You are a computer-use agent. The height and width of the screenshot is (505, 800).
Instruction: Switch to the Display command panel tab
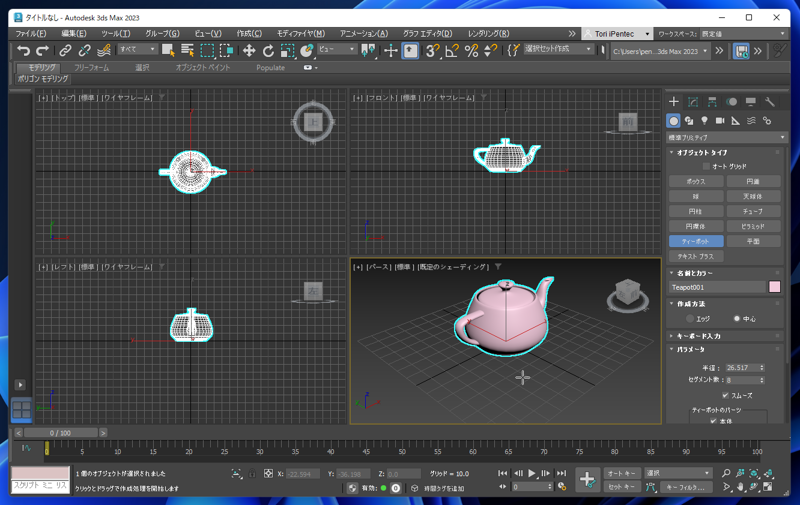(751, 102)
